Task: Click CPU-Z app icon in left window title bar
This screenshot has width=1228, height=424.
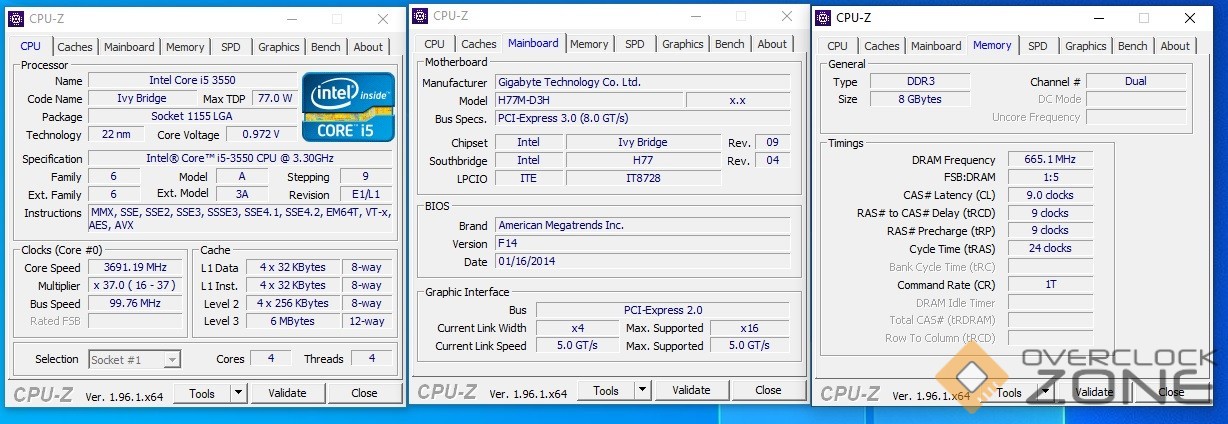Action: [16, 18]
